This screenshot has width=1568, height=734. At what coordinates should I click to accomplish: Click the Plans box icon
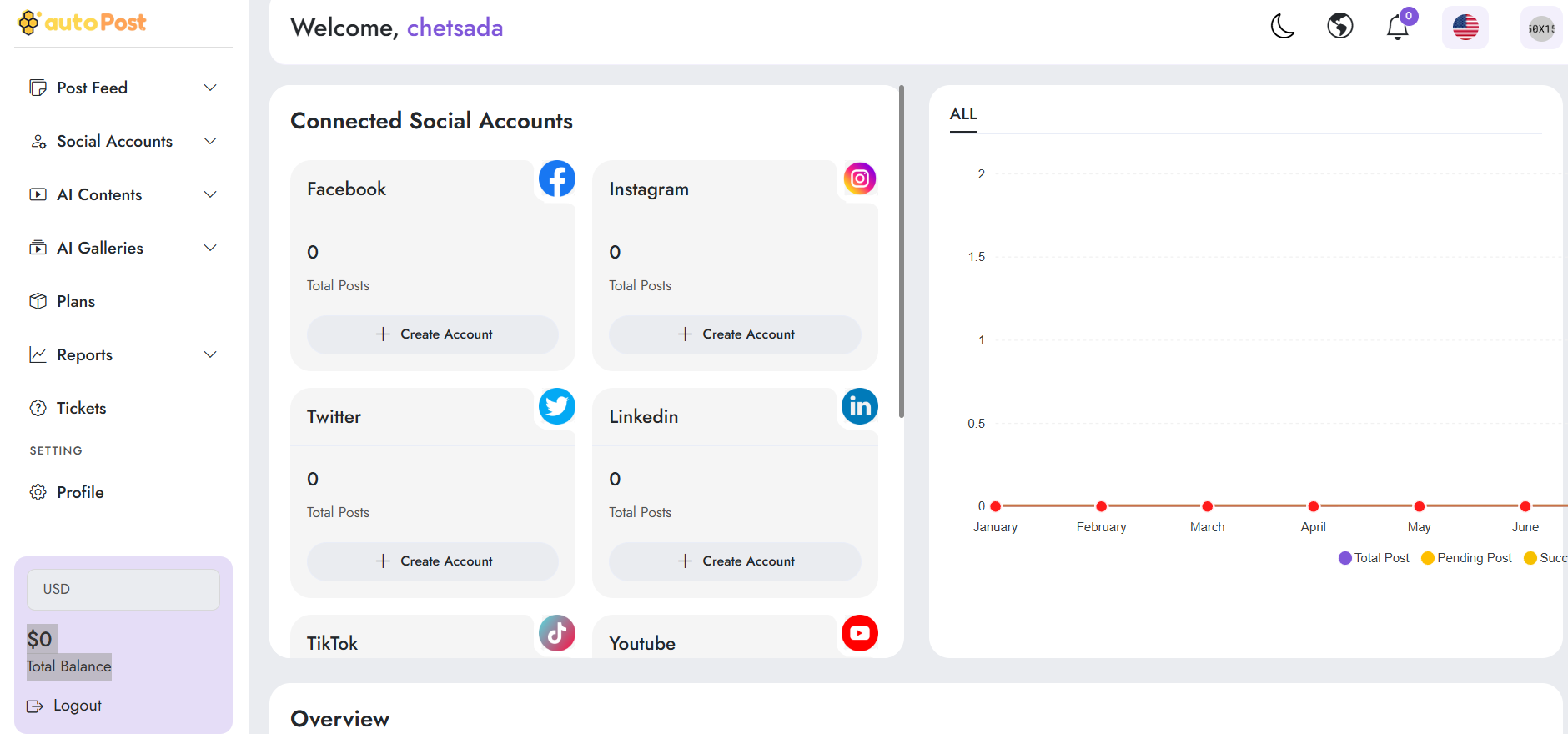(38, 301)
